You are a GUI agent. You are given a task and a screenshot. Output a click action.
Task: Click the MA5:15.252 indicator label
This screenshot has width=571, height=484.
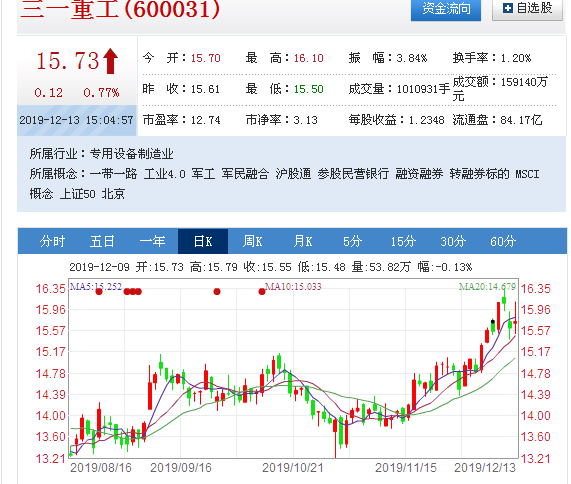click(x=96, y=287)
